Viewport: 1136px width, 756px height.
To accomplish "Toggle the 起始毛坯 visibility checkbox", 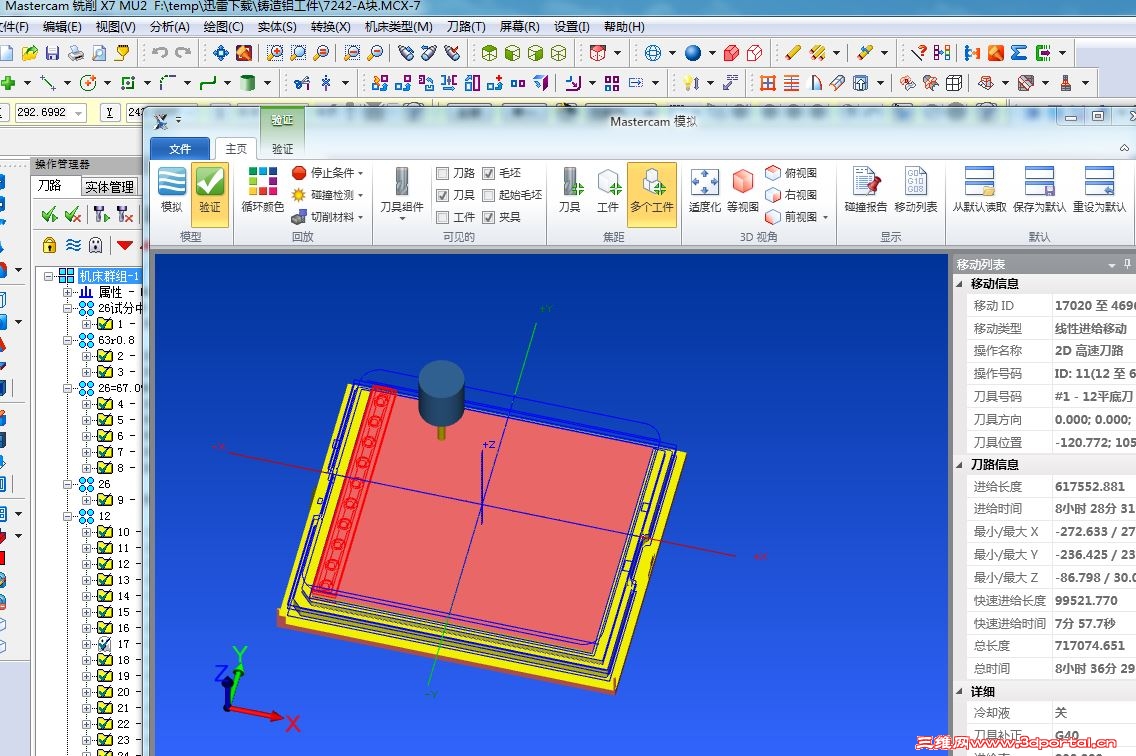I will [x=488, y=195].
